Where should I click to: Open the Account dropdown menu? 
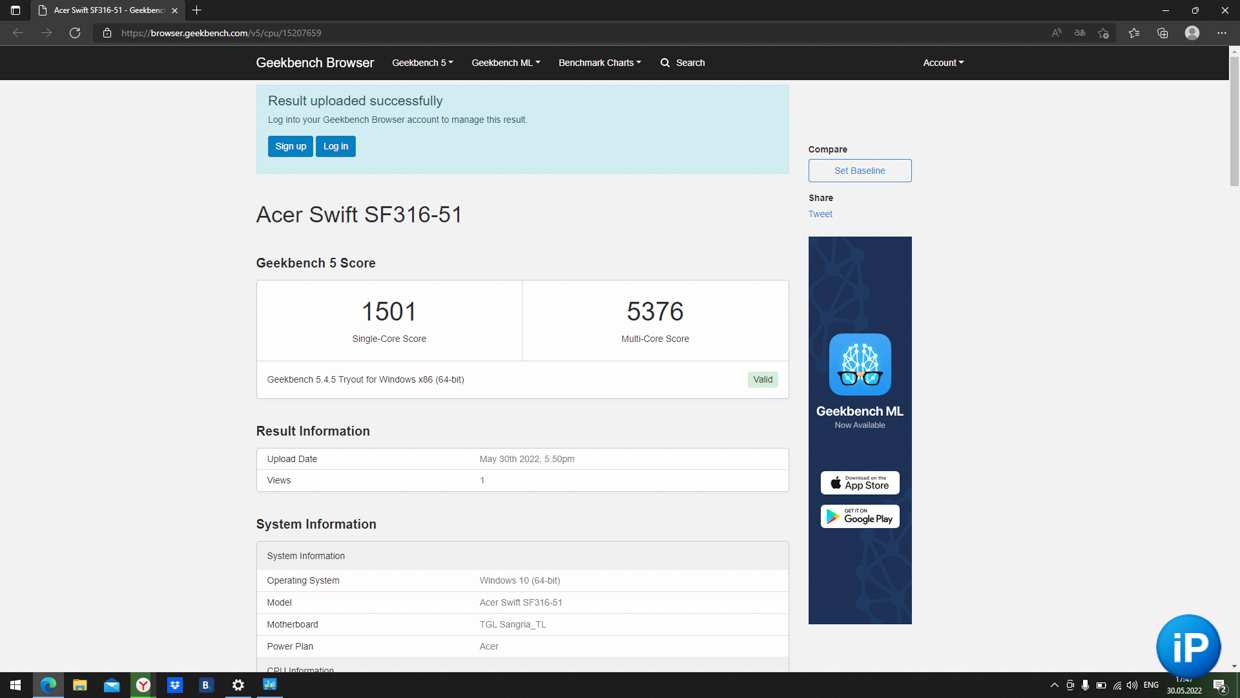[x=943, y=63]
